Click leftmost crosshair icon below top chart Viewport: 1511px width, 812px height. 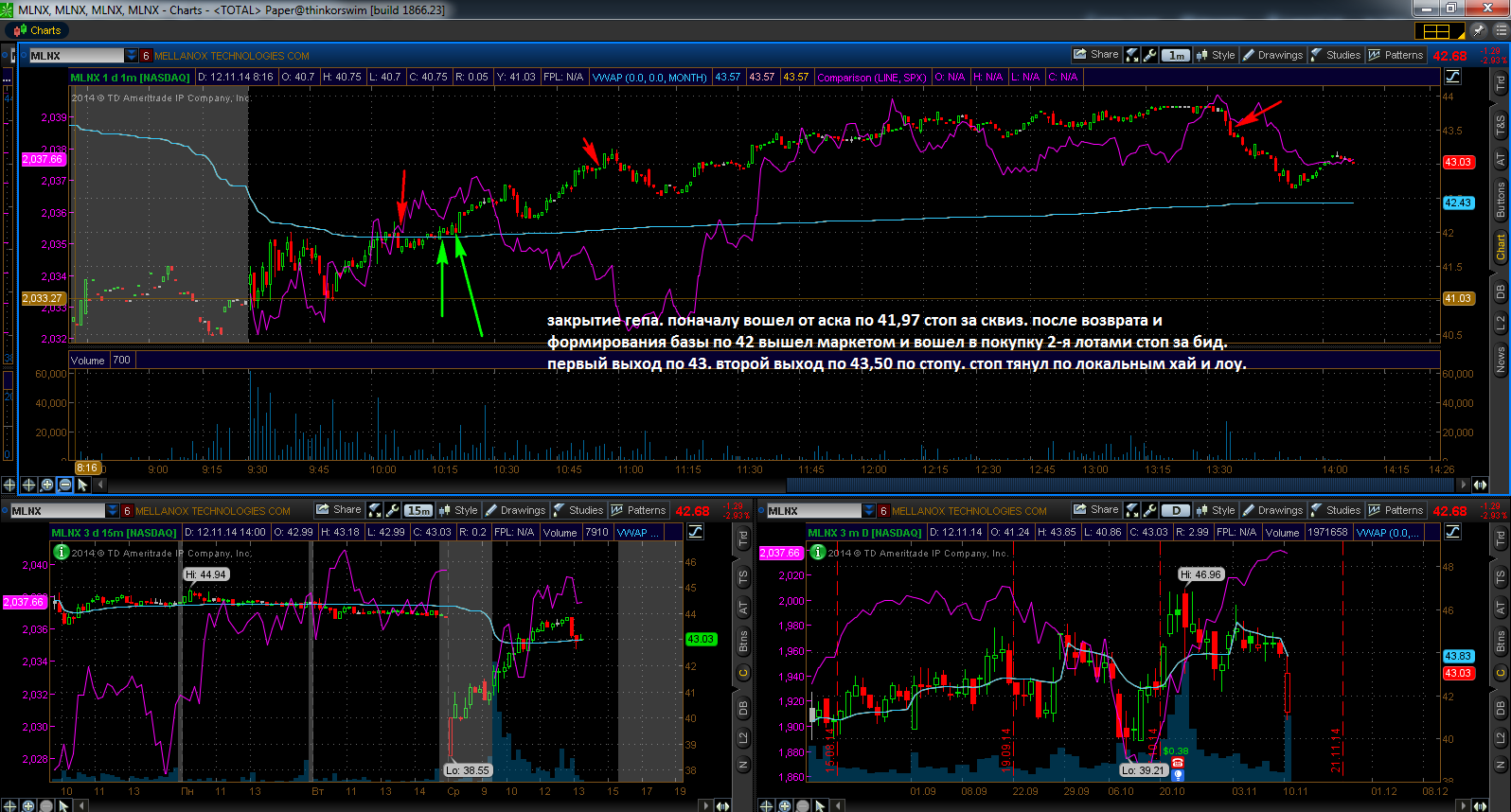click(9, 485)
